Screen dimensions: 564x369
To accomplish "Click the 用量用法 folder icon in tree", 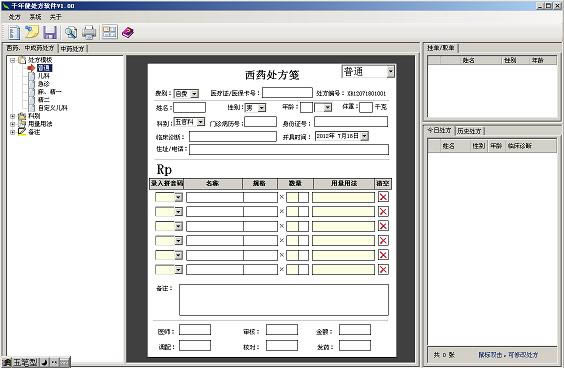I will [22, 124].
